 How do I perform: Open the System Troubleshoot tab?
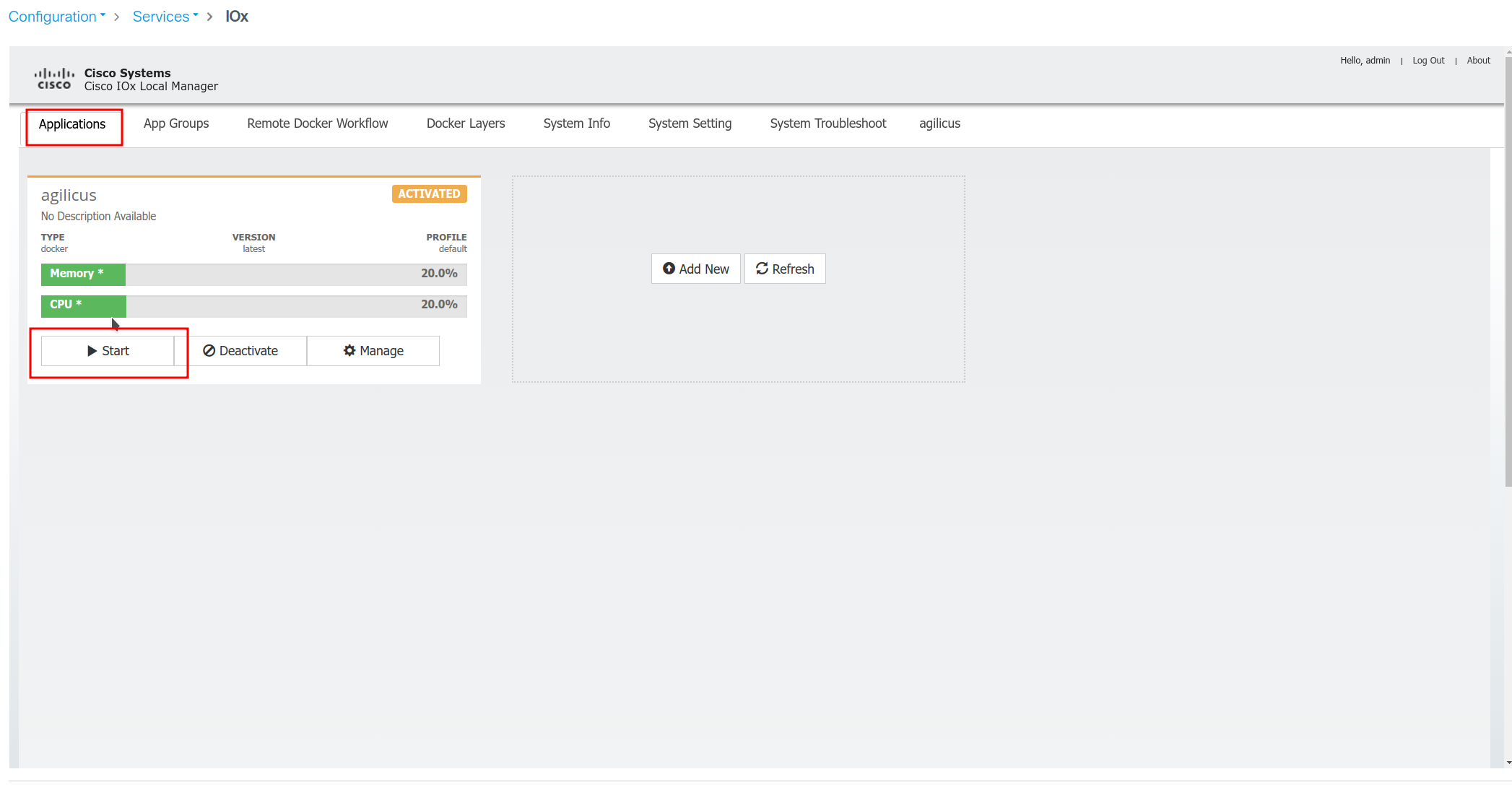(827, 123)
